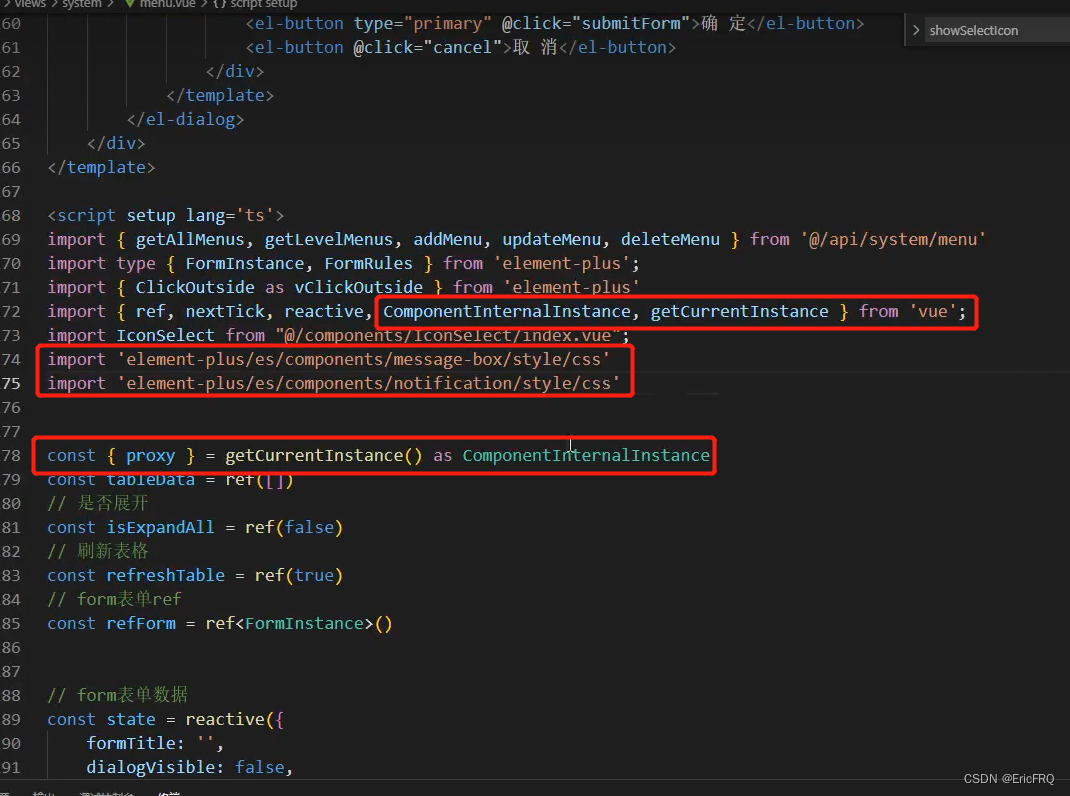The width and height of the screenshot is (1070, 796).
Task: Click line number 60 in the gutter
Action: (11, 24)
